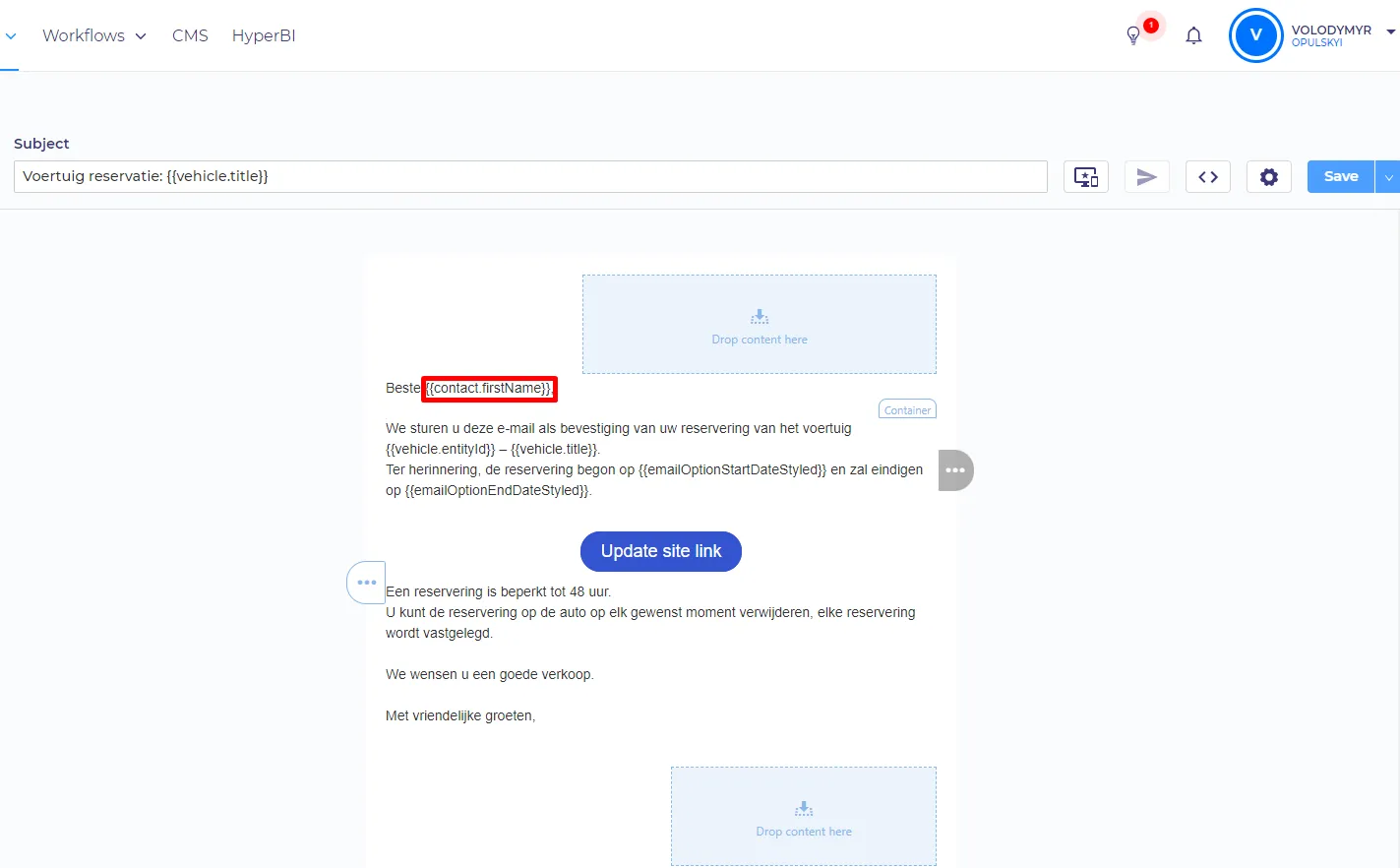The width and height of the screenshot is (1400, 868).
Task: Expand Save button dropdown arrow
Action: [1388, 177]
